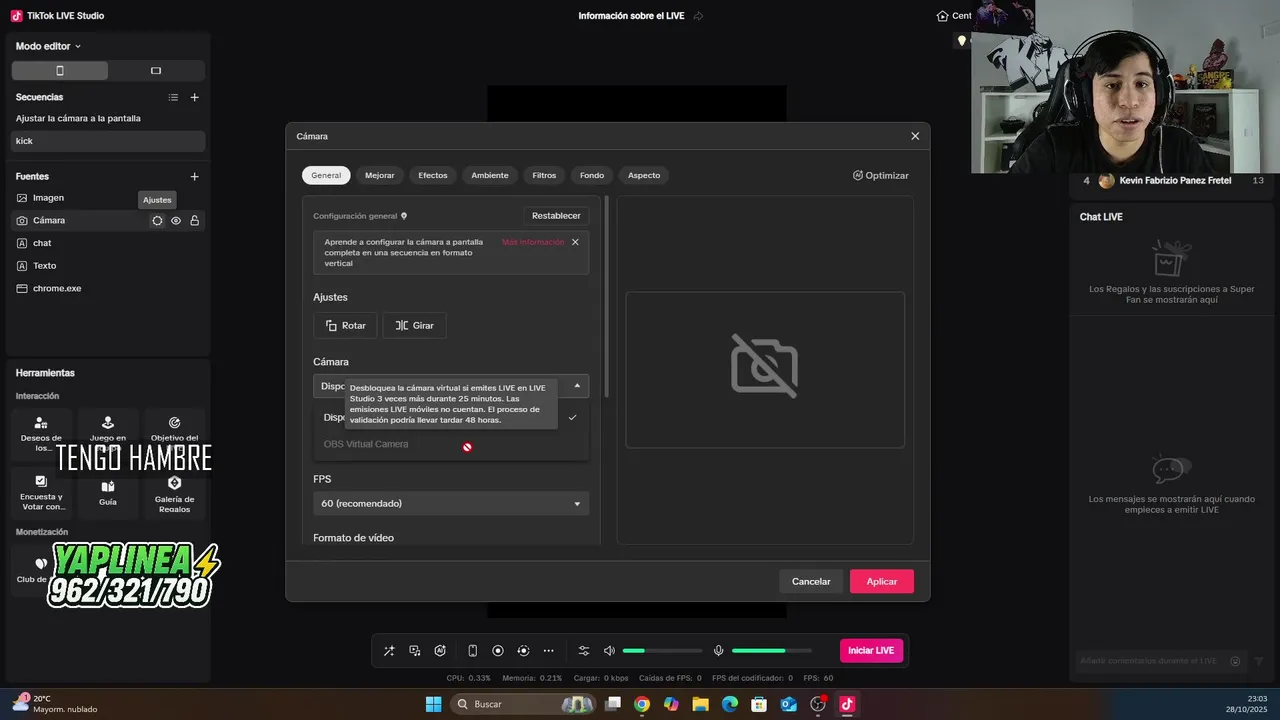Close the Cámara dialog with X

tap(915, 136)
